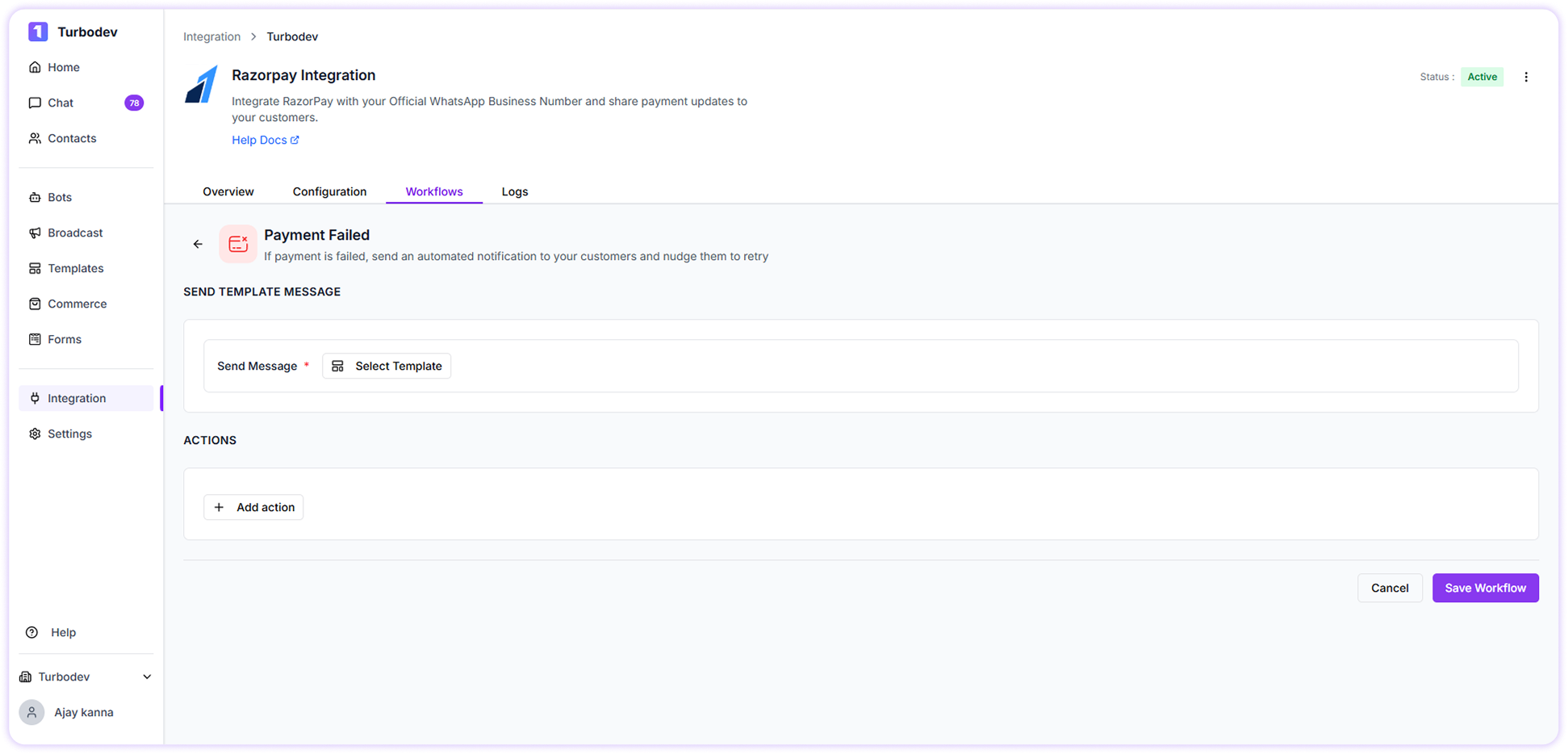Open the Help menu item
Screen dimensions: 1568x754
pos(51,632)
